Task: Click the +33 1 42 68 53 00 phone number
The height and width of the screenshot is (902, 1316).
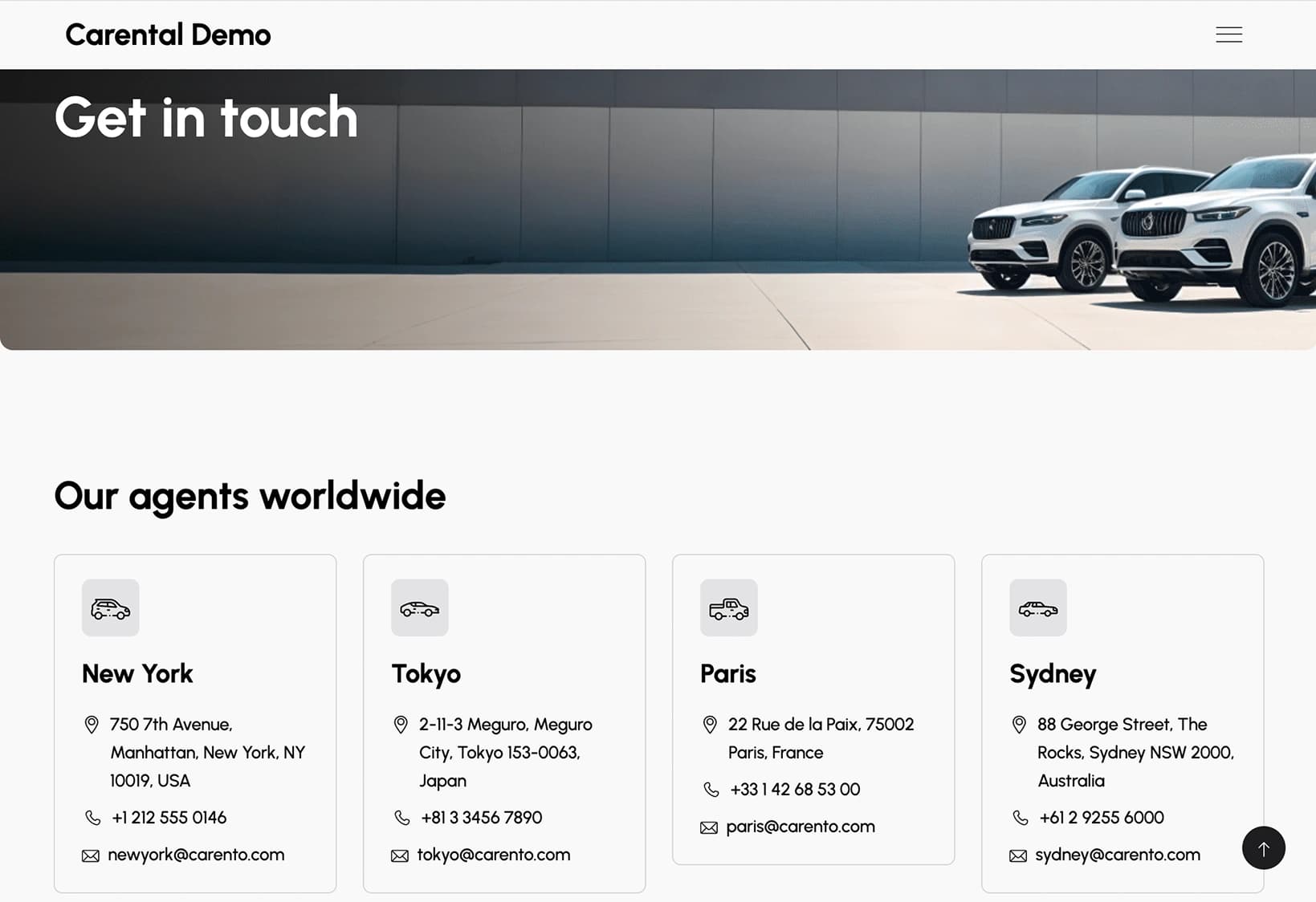Action: 794,790
